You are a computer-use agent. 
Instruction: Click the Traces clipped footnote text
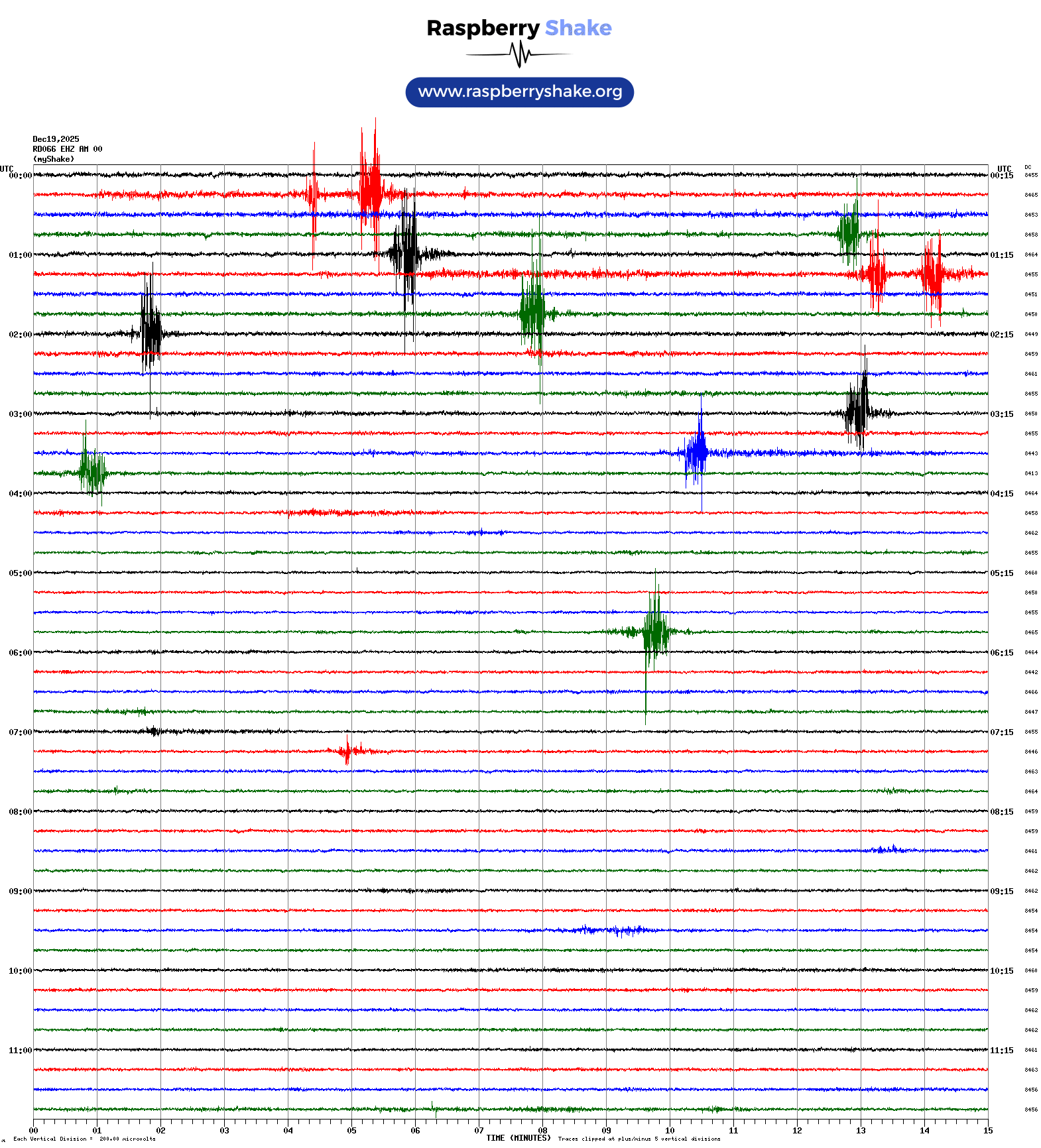click(x=639, y=1139)
